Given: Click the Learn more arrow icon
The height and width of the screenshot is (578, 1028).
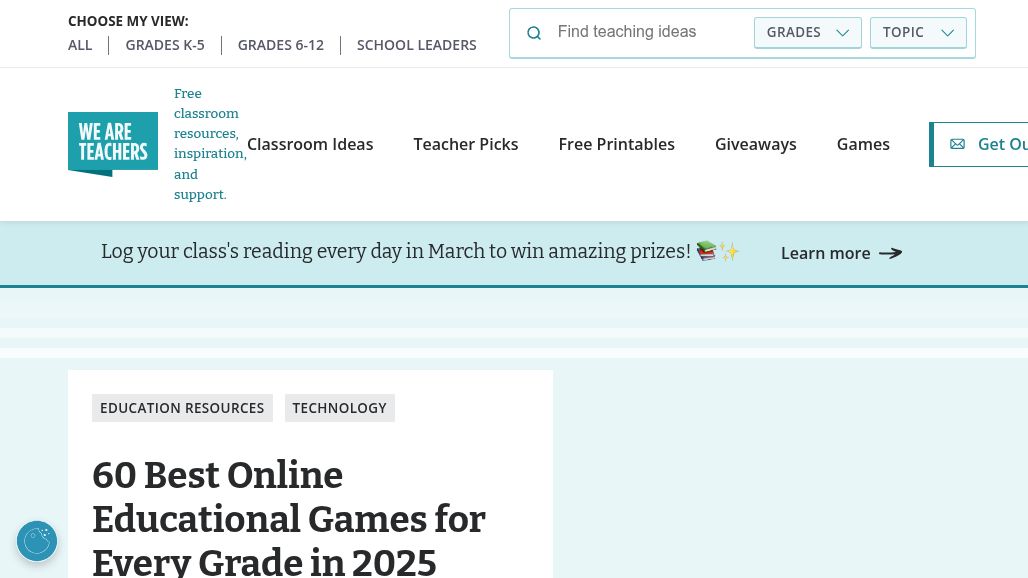Looking at the screenshot, I should (890, 253).
